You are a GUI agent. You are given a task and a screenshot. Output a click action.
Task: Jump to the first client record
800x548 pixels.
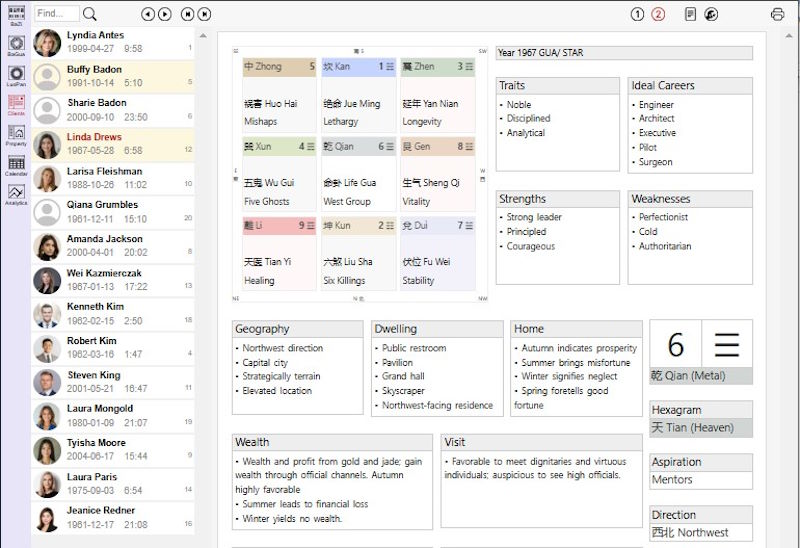point(188,14)
